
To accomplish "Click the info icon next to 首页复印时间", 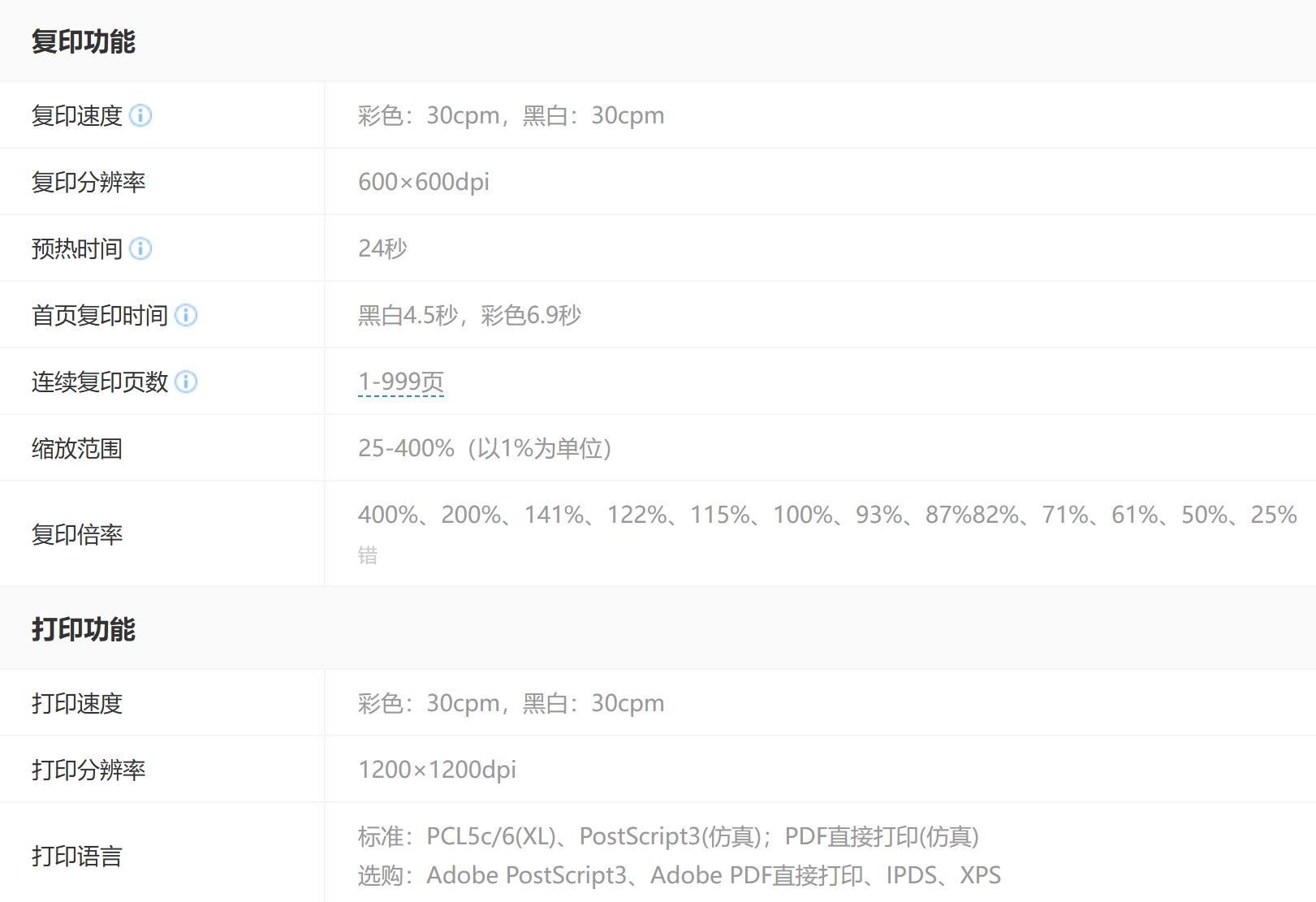I will pos(186,315).
